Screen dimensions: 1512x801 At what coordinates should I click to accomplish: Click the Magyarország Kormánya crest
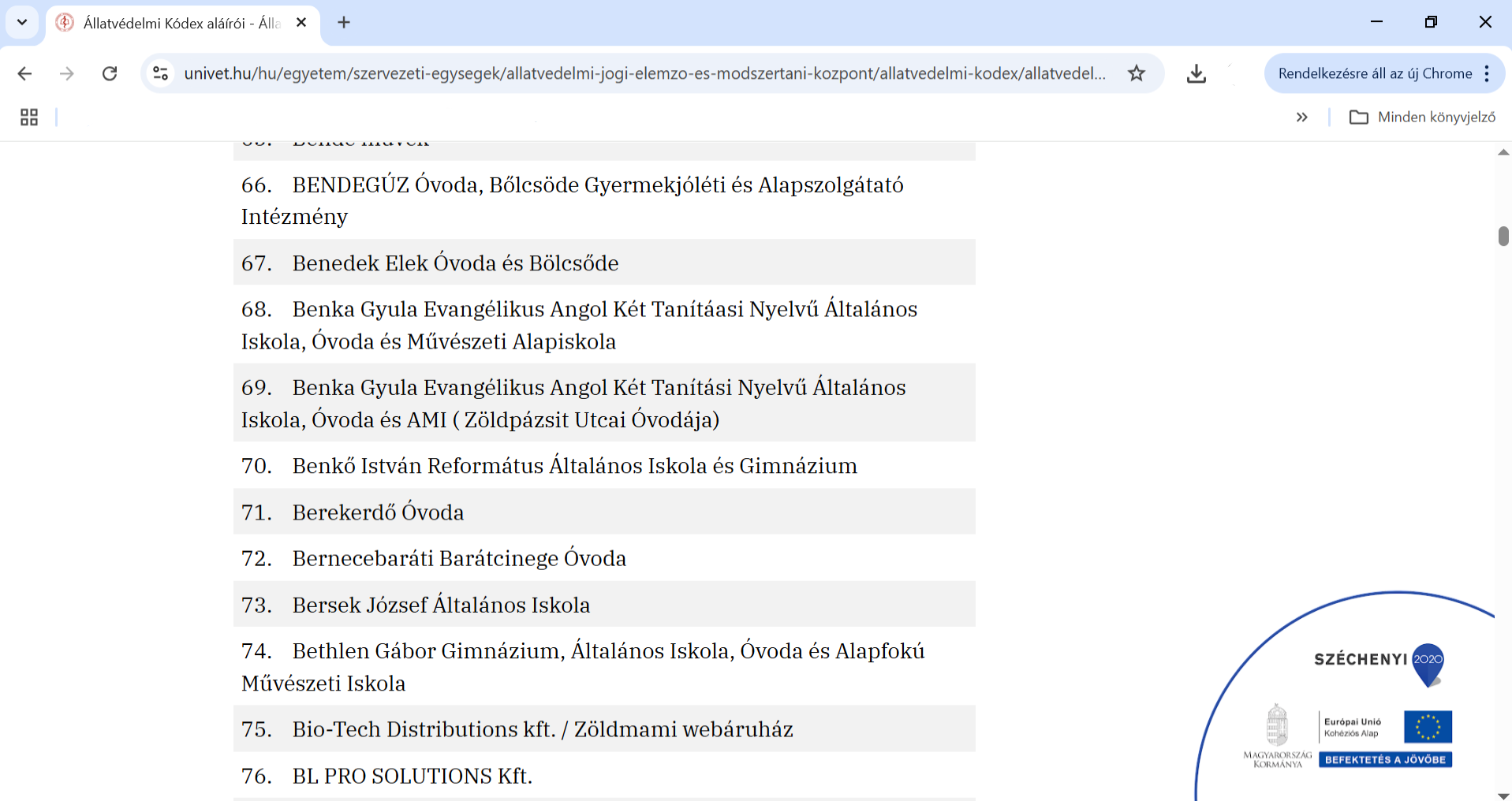(x=1277, y=736)
